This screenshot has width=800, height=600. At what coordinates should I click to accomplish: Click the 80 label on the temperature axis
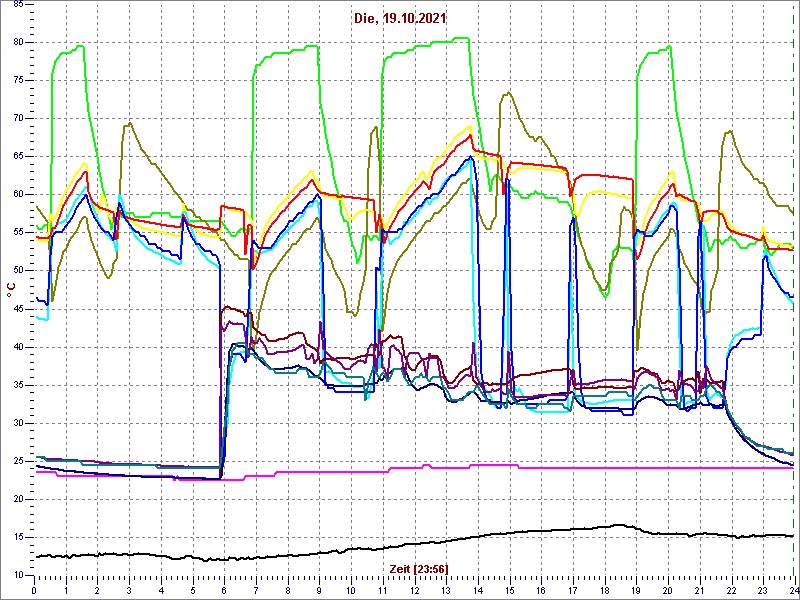point(17,42)
